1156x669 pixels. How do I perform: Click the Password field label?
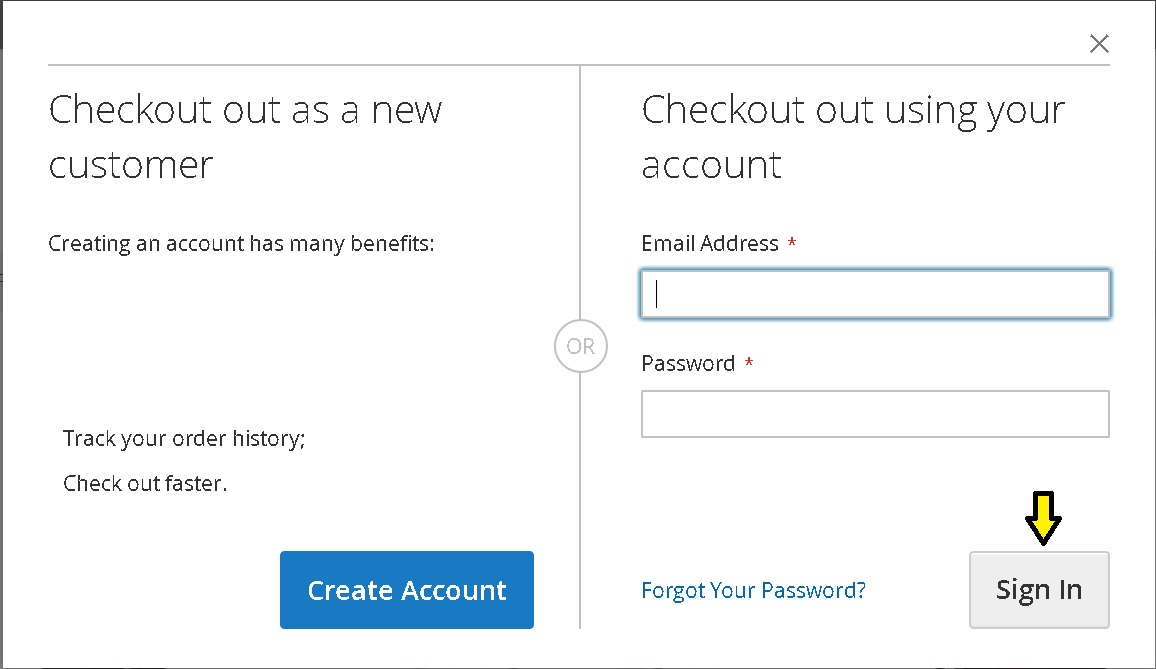point(689,364)
